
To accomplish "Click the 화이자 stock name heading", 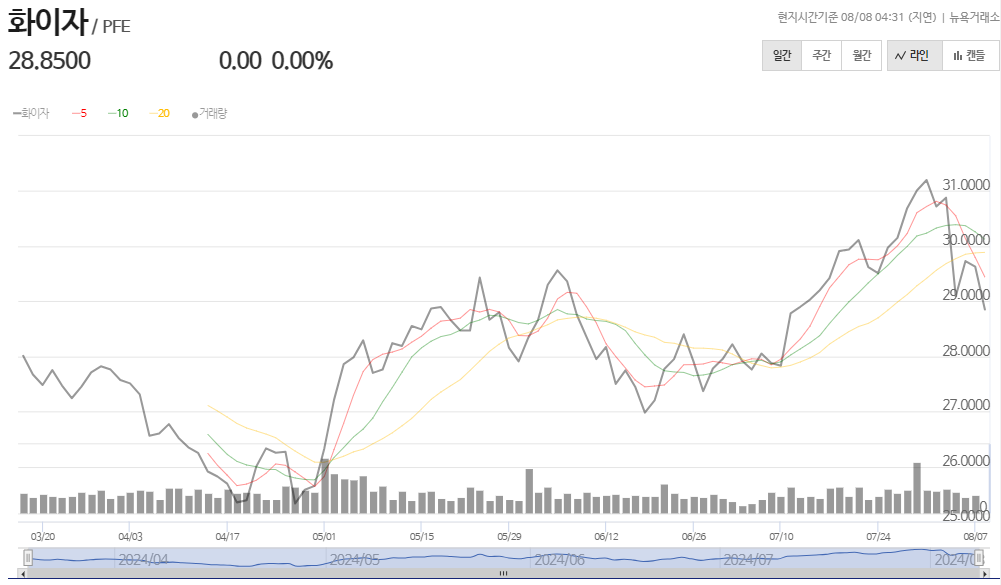I will tap(47, 22).
